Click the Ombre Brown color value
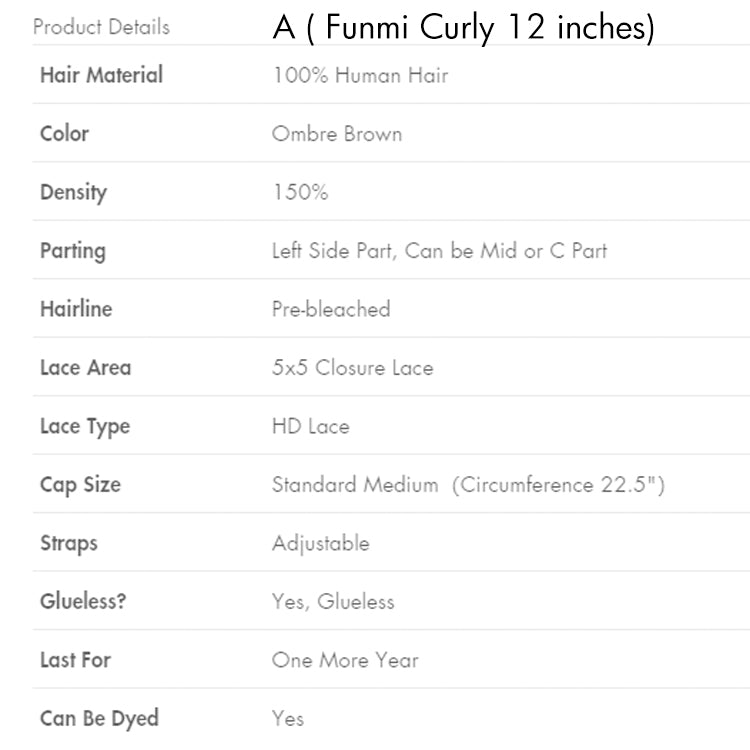This screenshot has height=750, width=750. click(337, 134)
